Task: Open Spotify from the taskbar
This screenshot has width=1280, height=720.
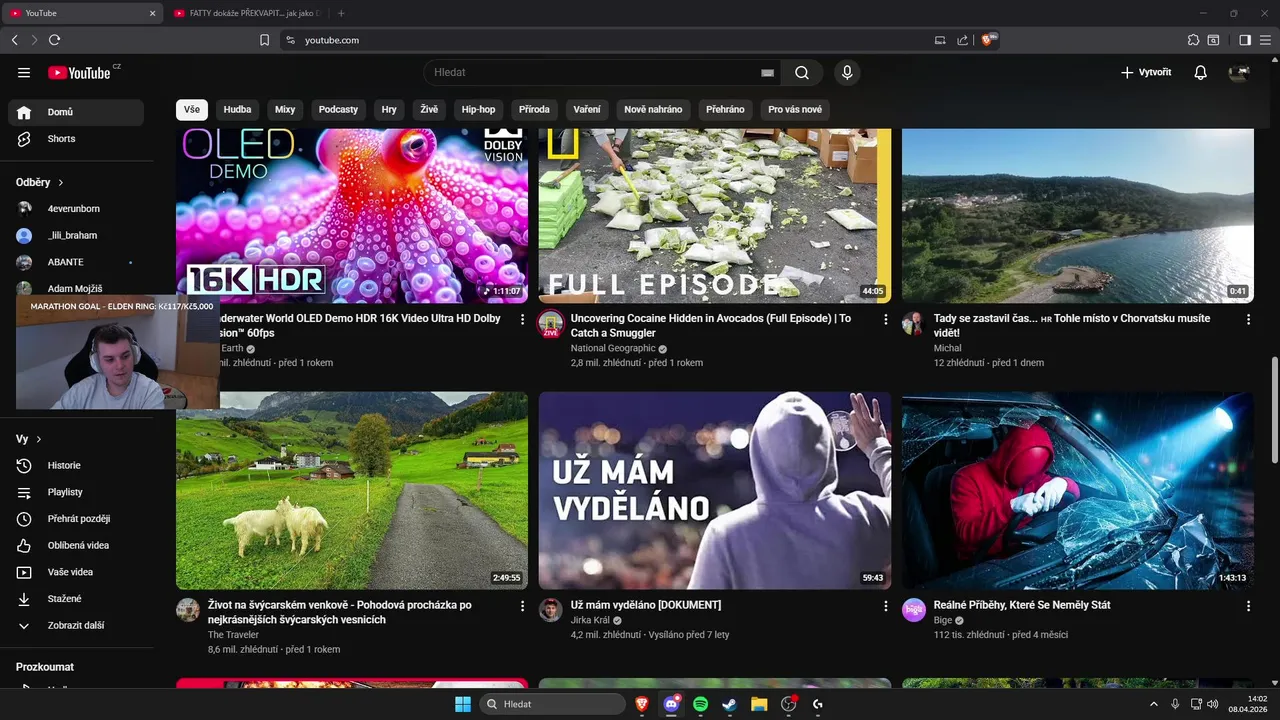Action: (x=700, y=704)
